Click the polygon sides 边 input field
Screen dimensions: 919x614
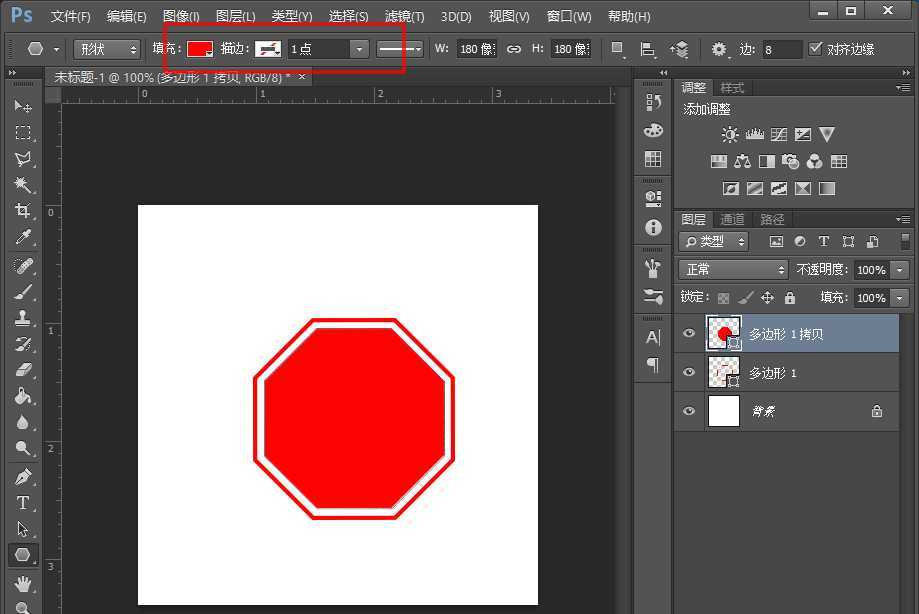point(781,49)
